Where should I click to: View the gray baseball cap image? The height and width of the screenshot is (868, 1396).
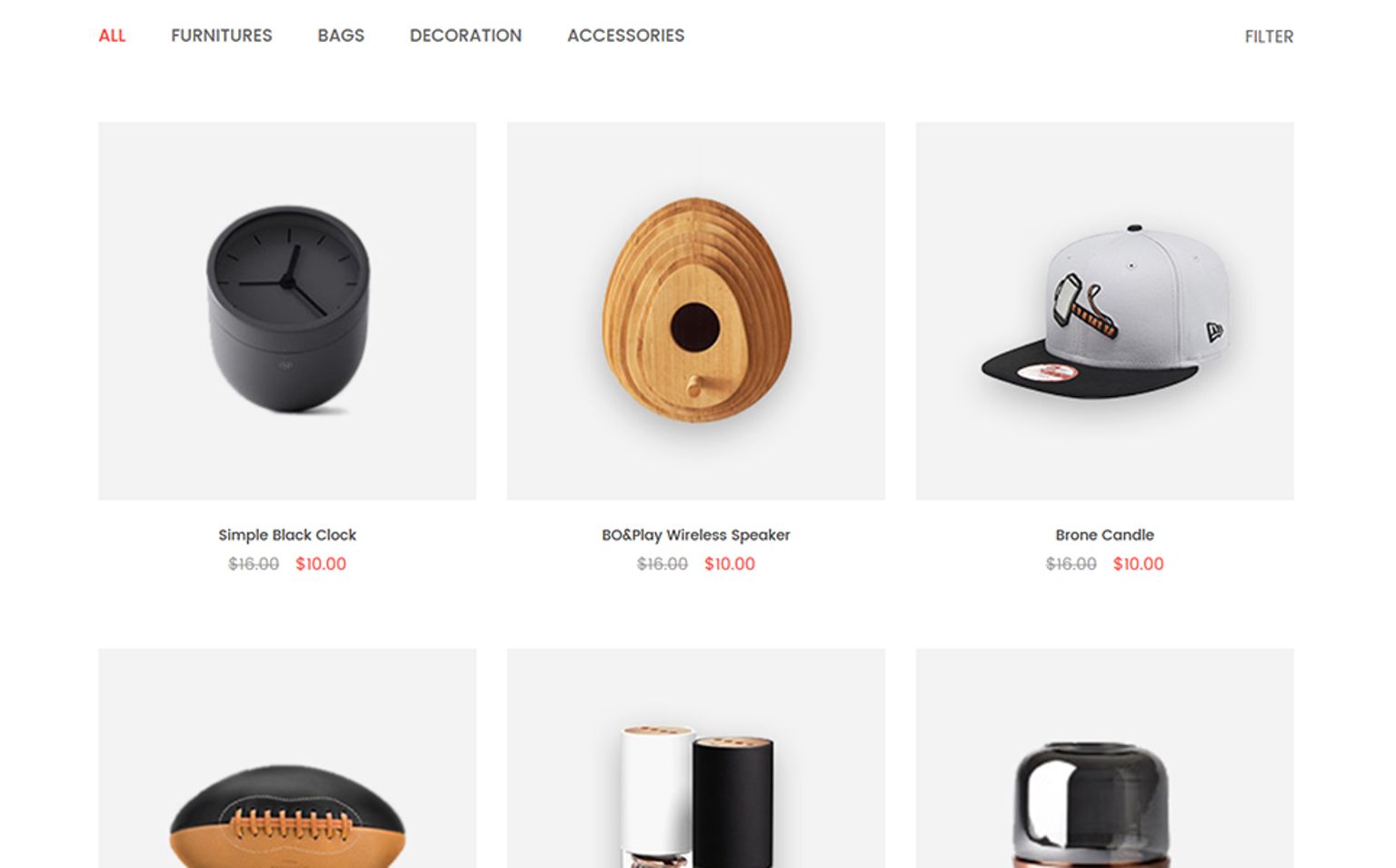point(1105,311)
